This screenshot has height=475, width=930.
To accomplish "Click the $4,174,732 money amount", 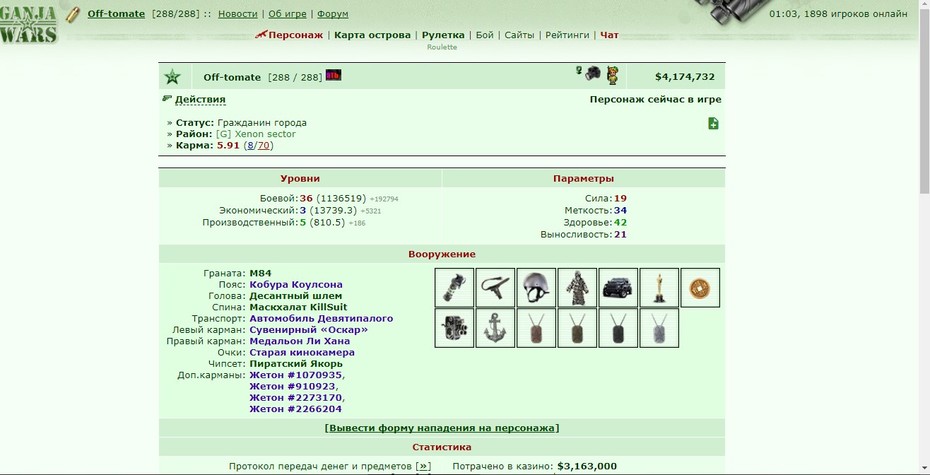I will click(684, 76).
